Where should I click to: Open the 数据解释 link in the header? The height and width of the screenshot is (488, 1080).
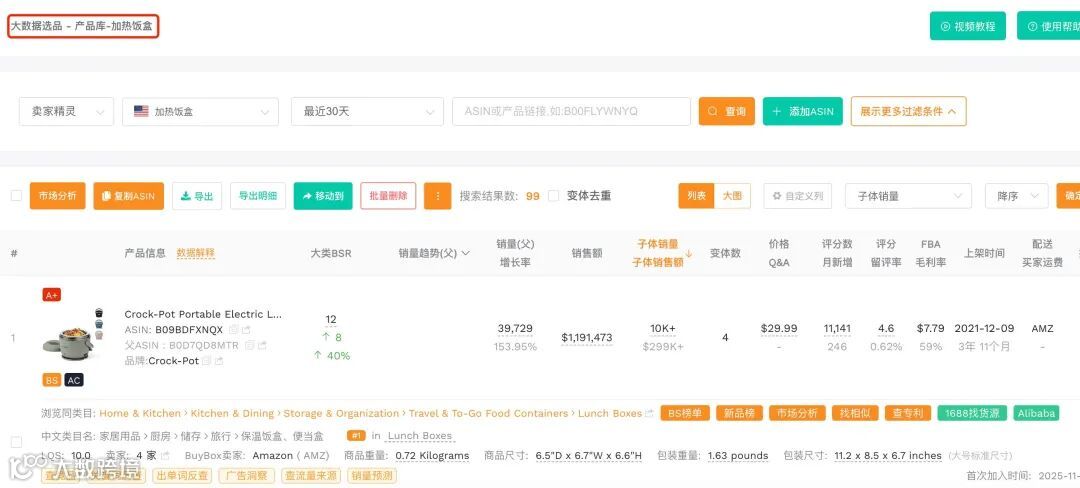(x=196, y=253)
